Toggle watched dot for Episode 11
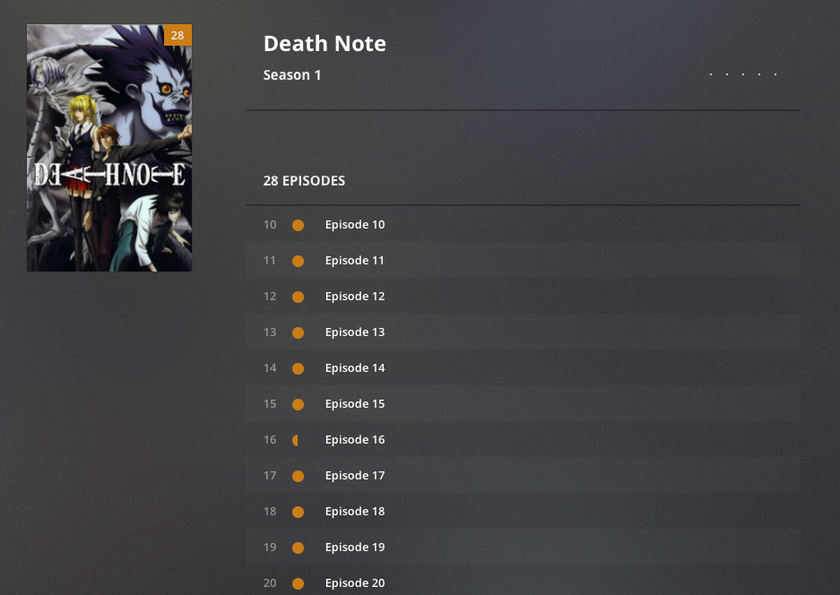The image size is (840, 595). click(x=298, y=261)
